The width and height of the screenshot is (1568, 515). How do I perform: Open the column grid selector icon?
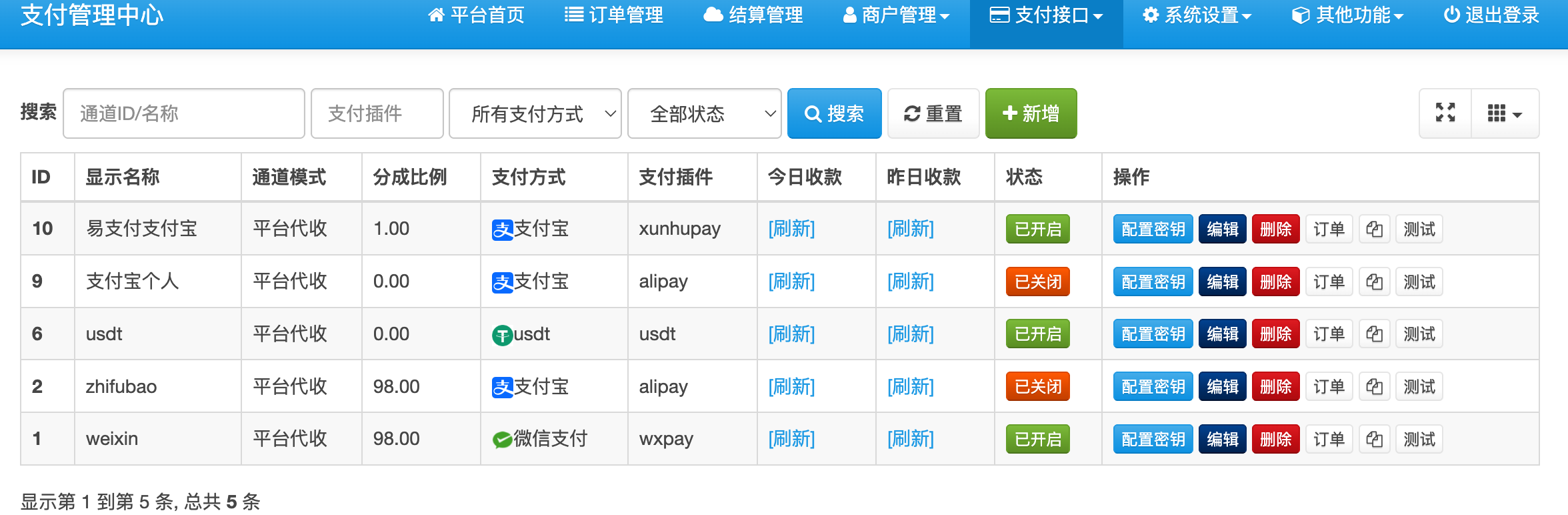click(1504, 113)
